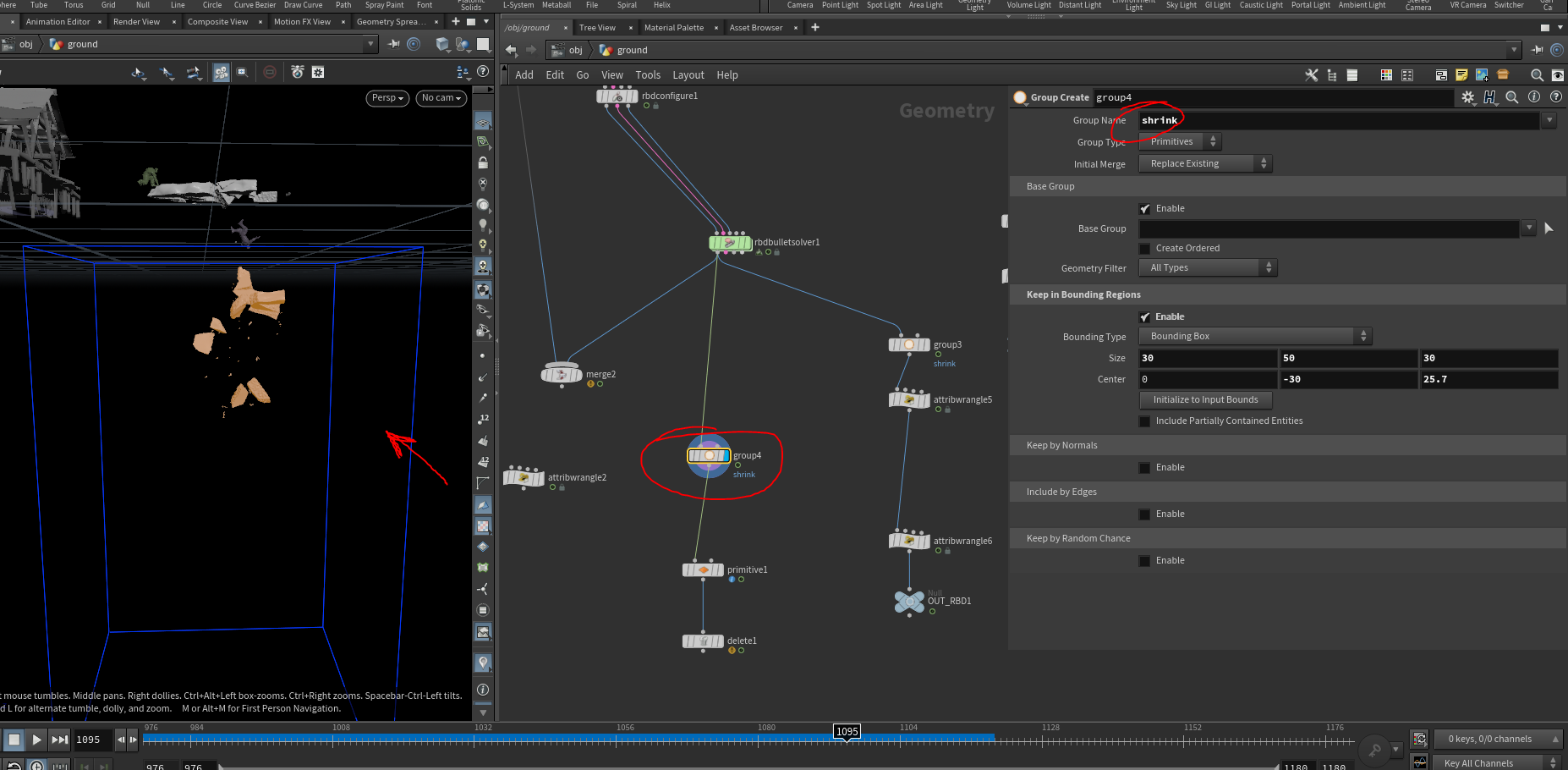The width and height of the screenshot is (1568, 770).
Task: Click the group4 node icon
Action: tap(709, 456)
